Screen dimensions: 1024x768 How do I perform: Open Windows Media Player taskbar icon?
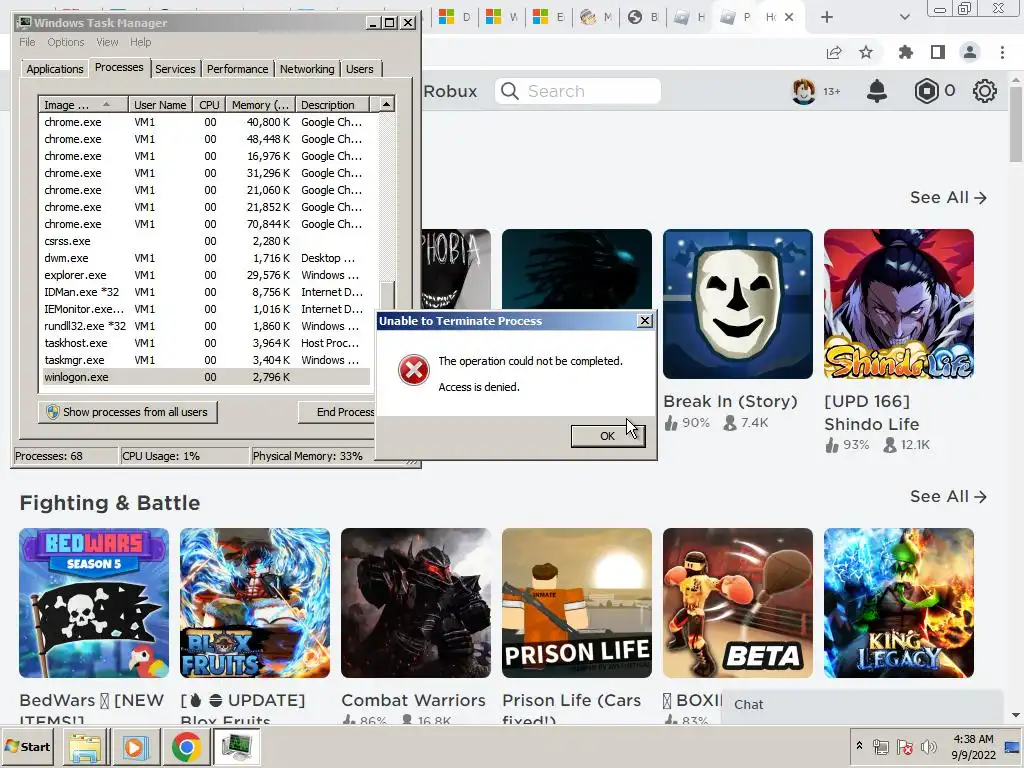tap(136, 747)
